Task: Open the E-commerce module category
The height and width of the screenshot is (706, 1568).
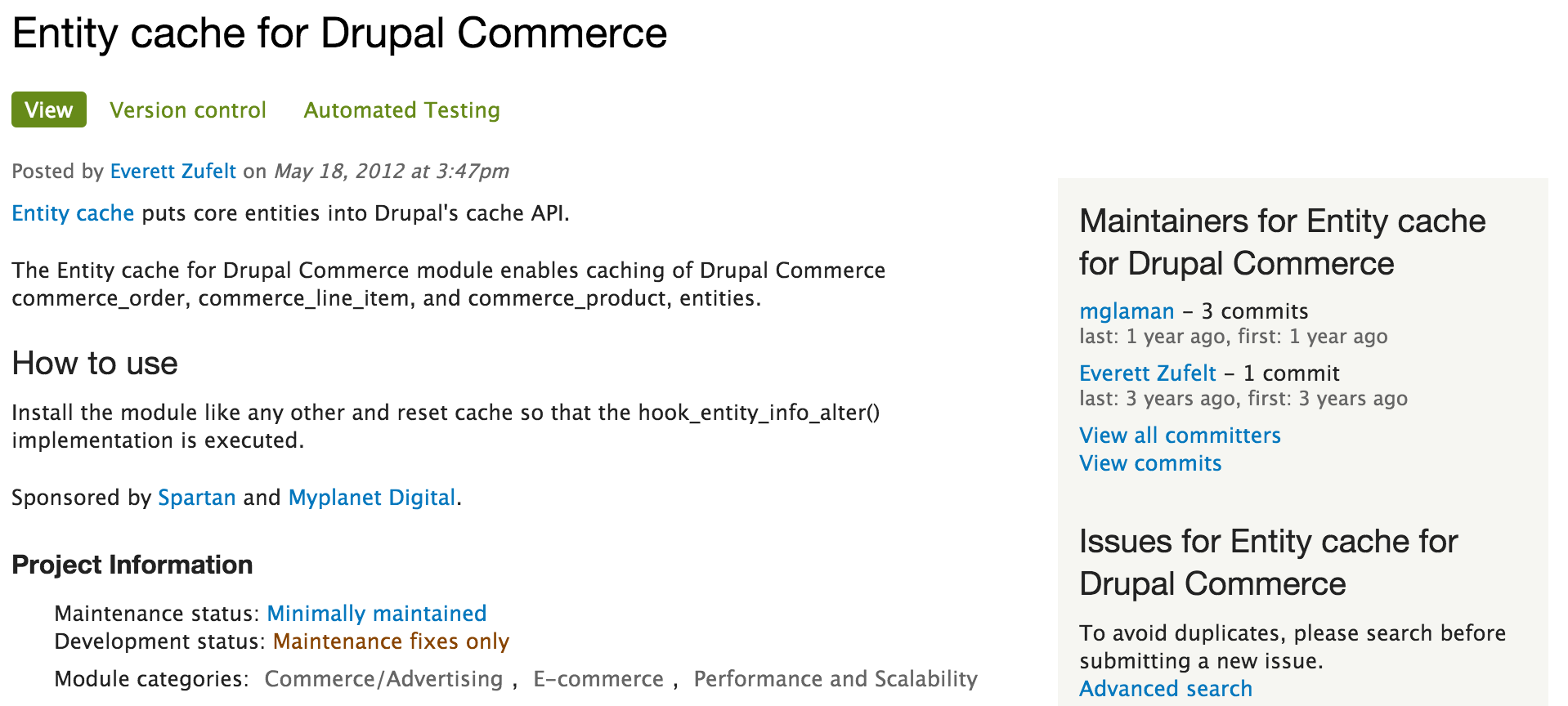Action: (598, 679)
